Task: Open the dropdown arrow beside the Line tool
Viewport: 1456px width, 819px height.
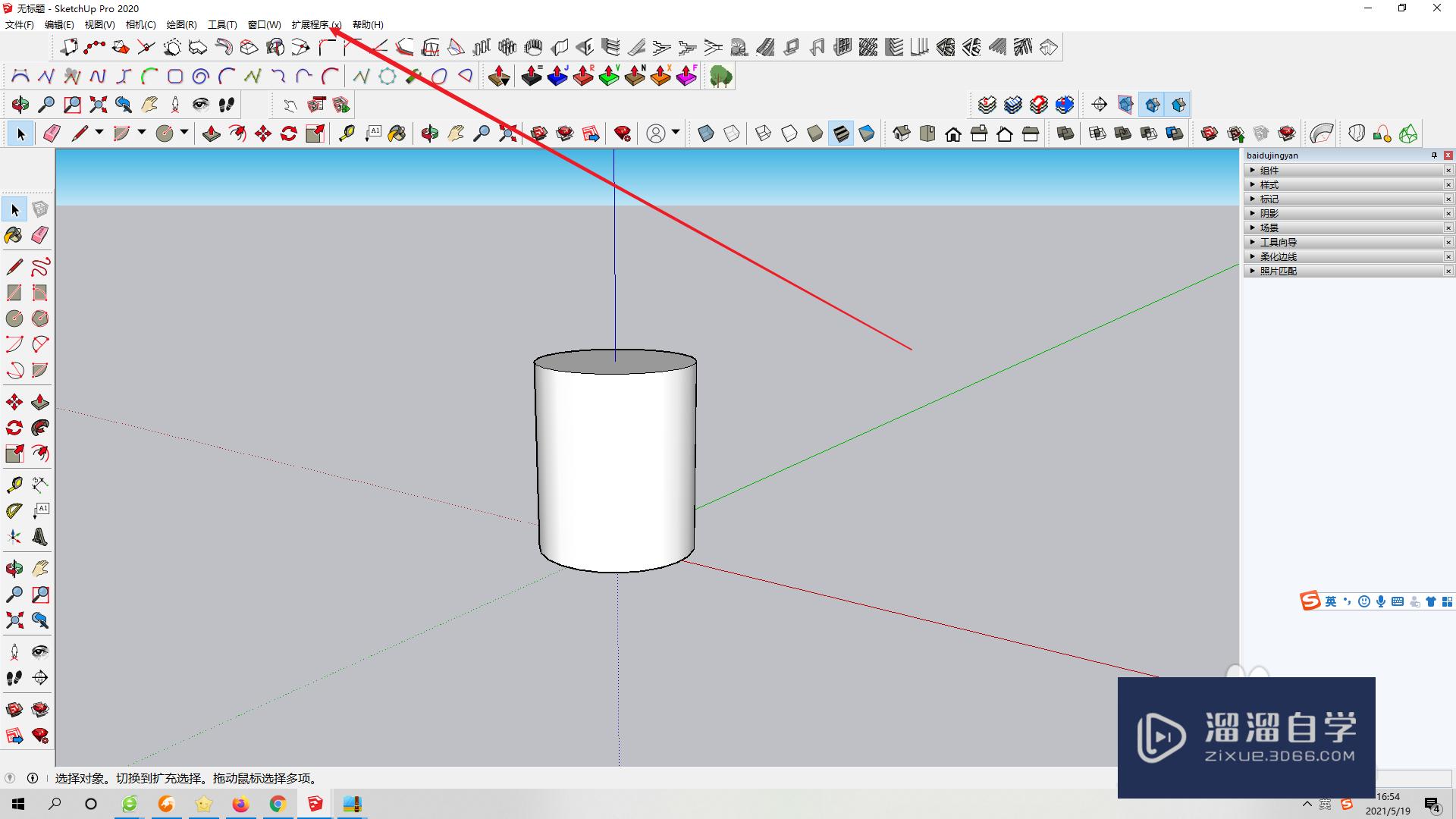Action: [x=99, y=133]
